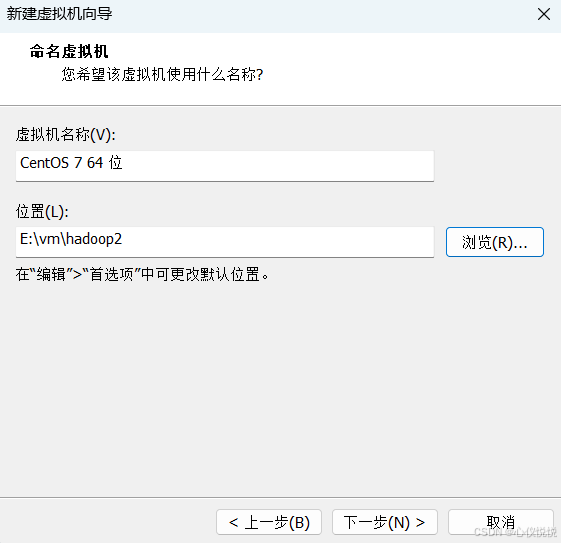Click the word CentOS in name field
This screenshot has height=543, width=561.
click(44, 163)
